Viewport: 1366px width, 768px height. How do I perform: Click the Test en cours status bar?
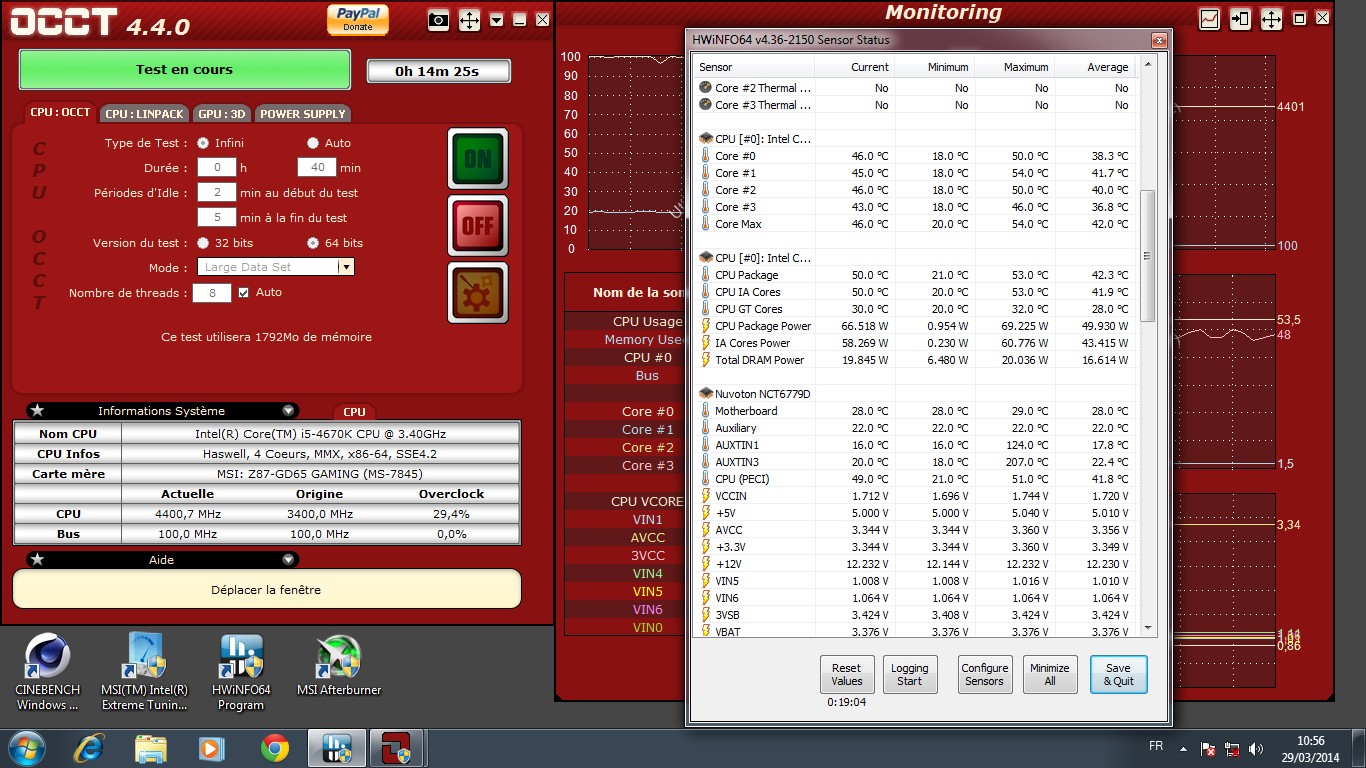click(184, 70)
